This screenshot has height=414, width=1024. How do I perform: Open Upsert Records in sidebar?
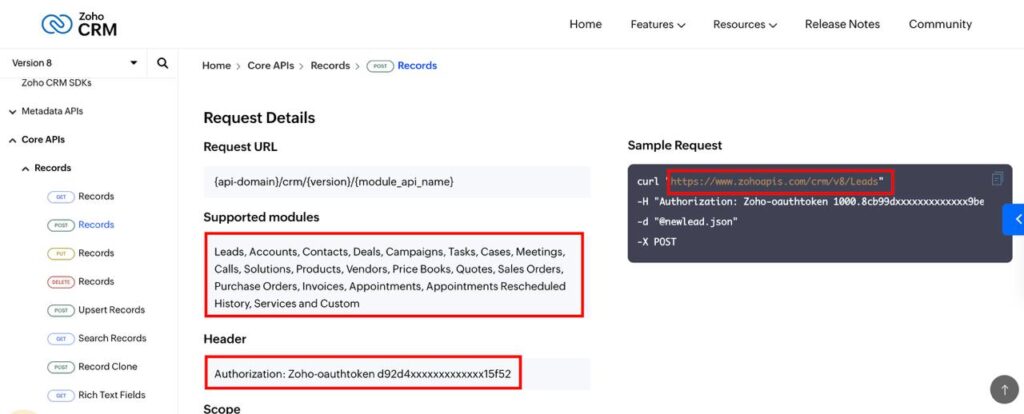[96, 310]
